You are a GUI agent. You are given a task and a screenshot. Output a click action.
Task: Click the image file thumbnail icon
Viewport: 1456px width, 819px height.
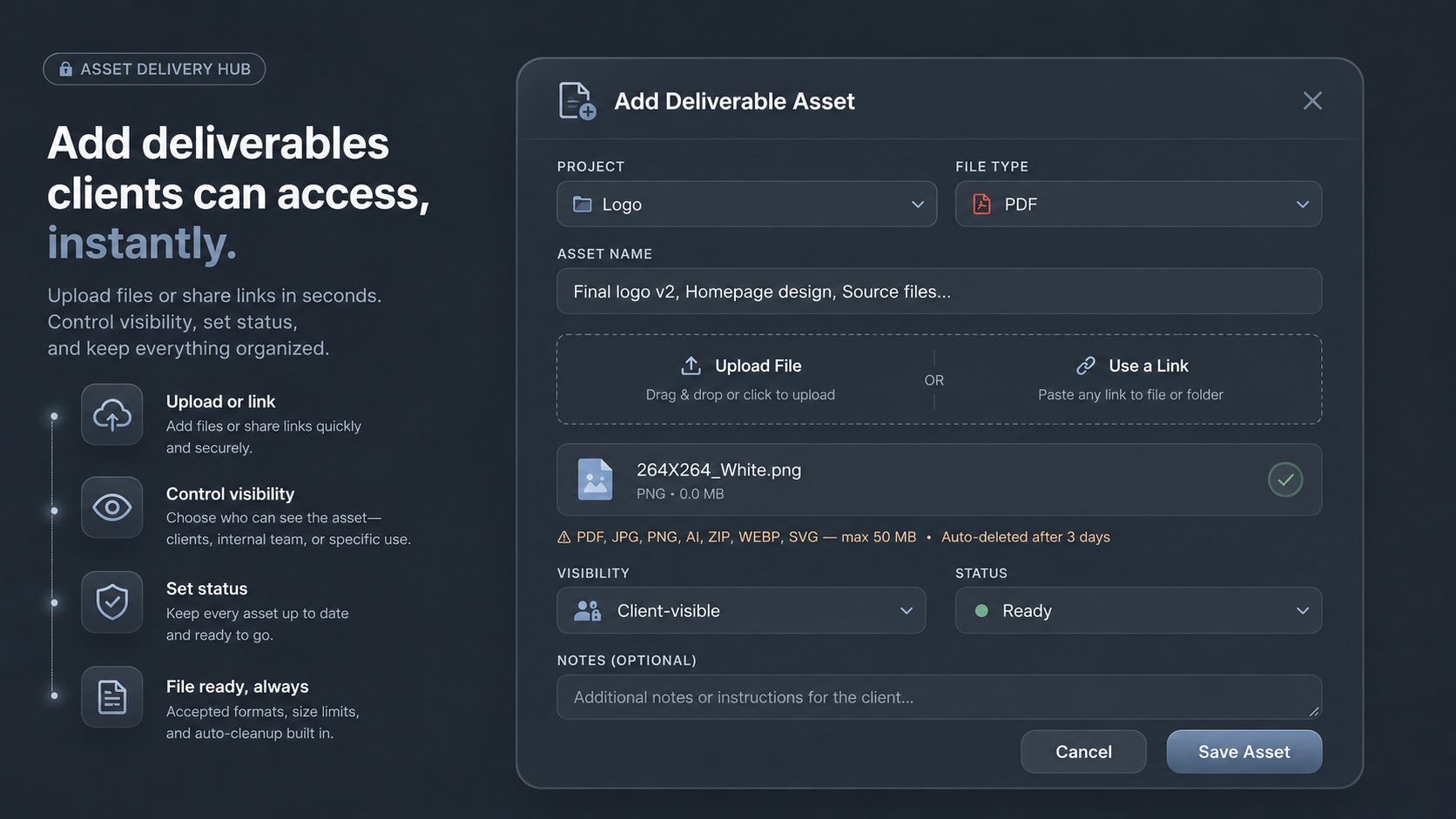click(x=596, y=480)
